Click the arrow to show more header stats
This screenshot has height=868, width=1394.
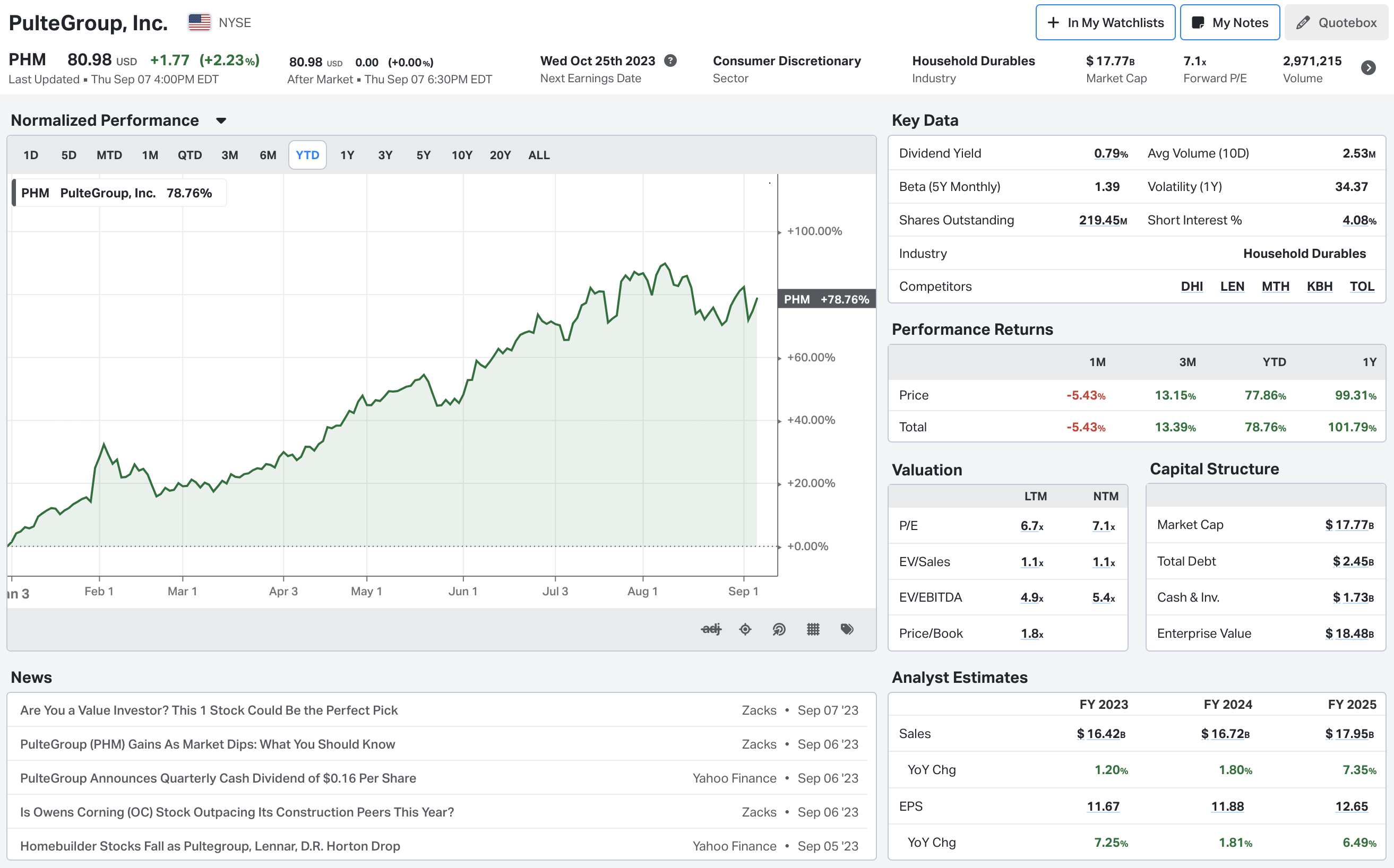tap(1369, 68)
